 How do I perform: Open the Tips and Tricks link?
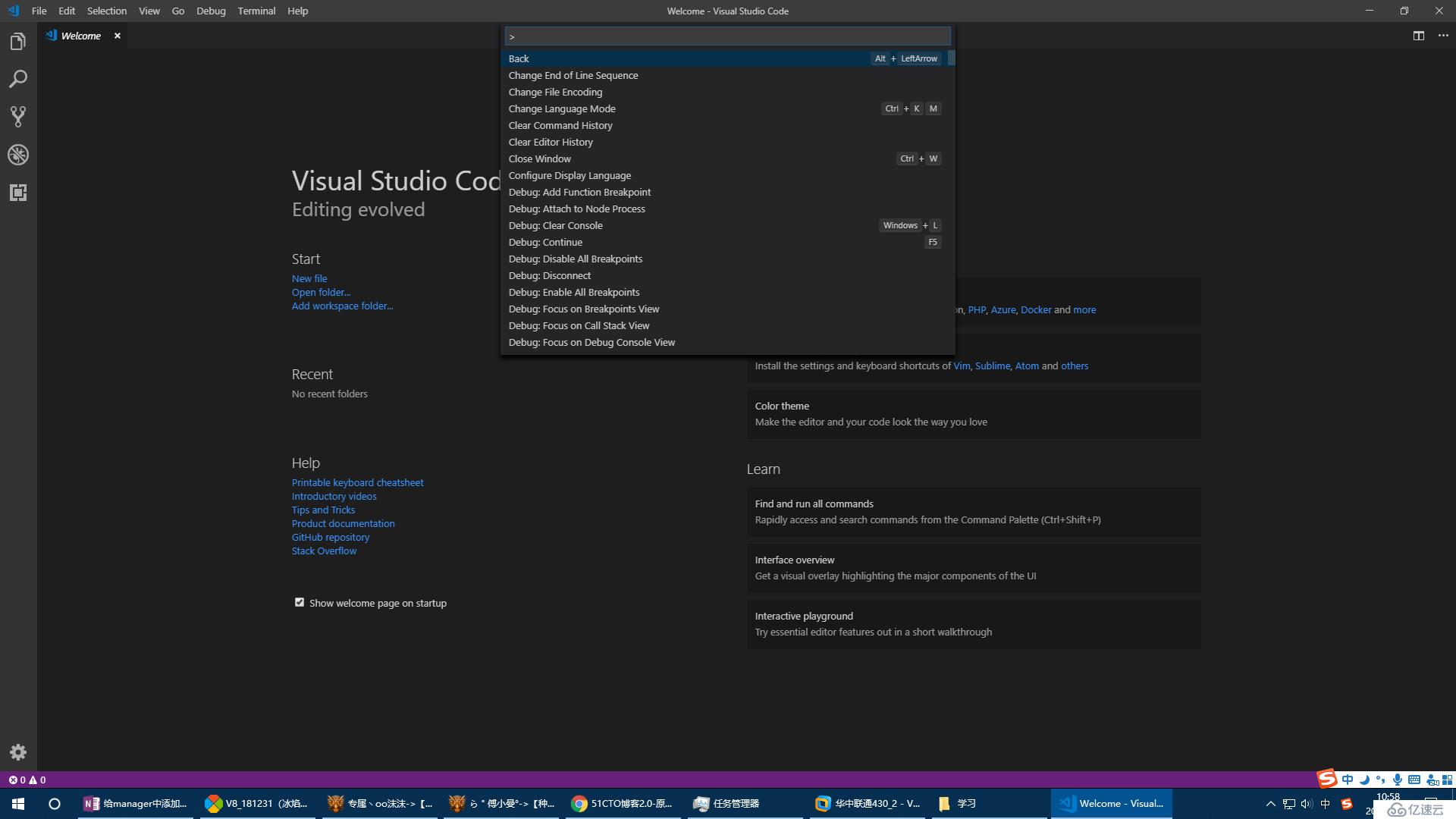pyautogui.click(x=323, y=510)
